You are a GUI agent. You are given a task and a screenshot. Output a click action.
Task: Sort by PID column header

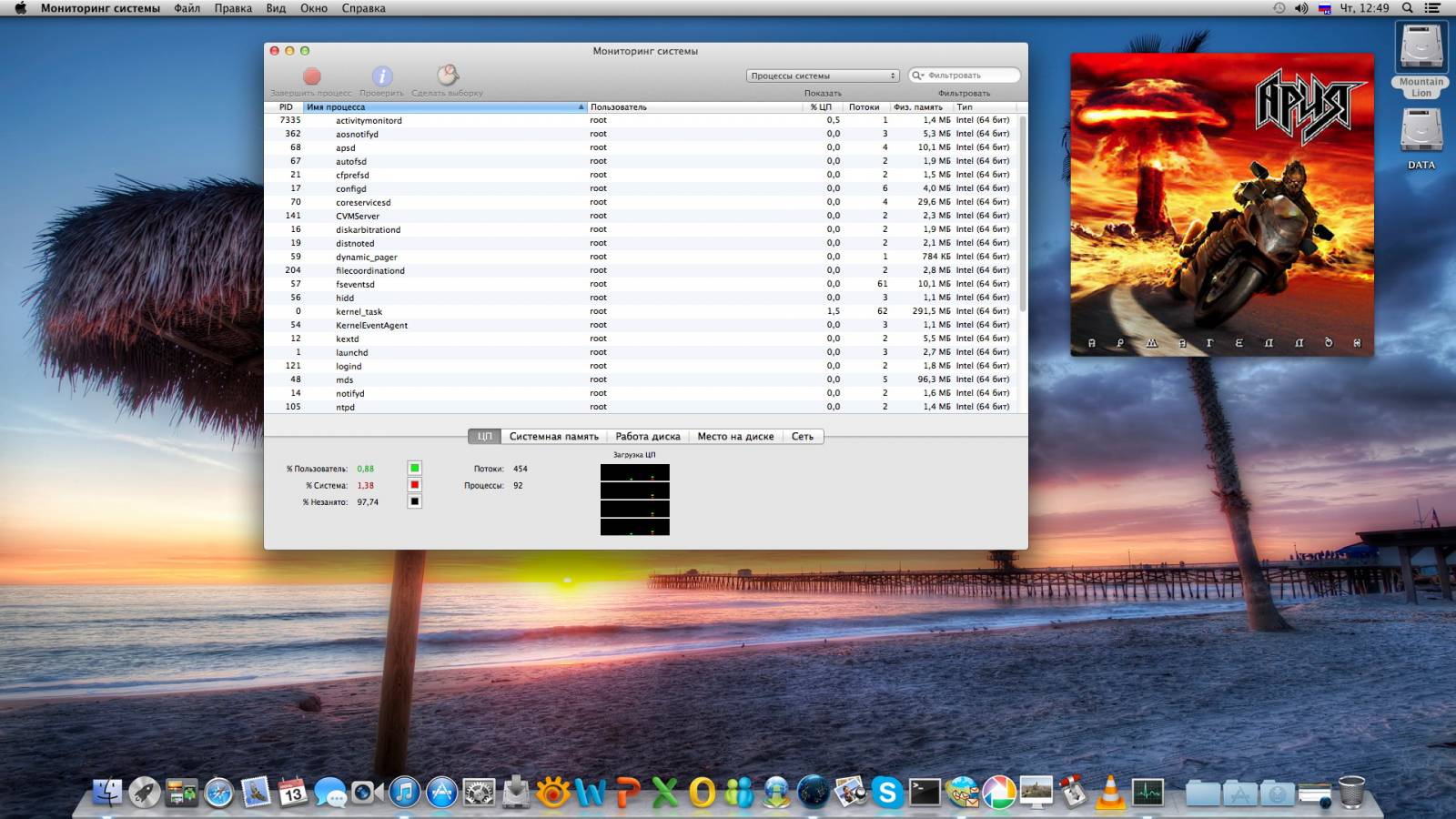285,107
